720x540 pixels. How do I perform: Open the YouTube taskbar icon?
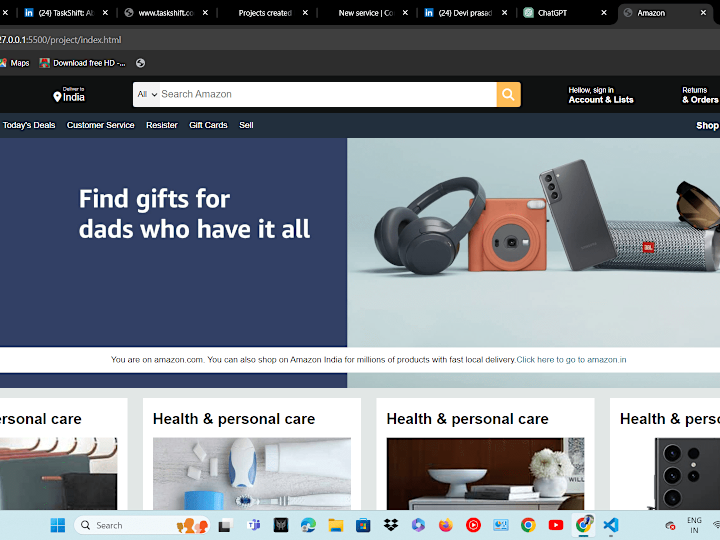tap(556, 525)
